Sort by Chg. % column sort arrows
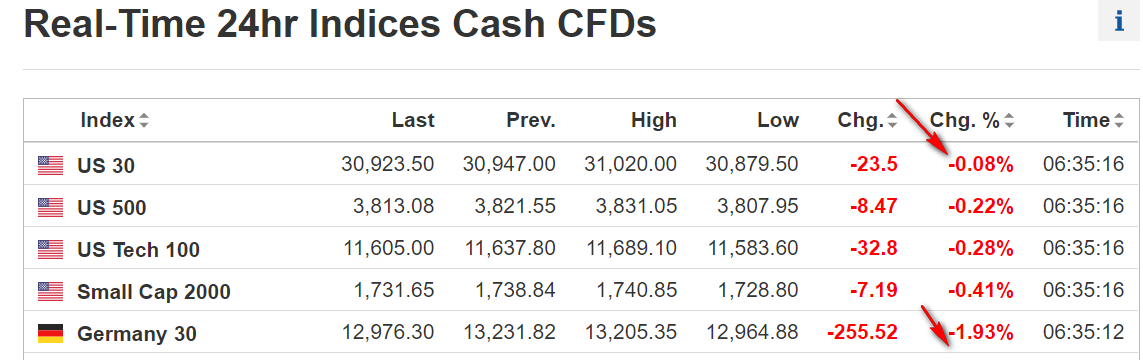Viewport: 1143px width, 360px height. [1009, 120]
